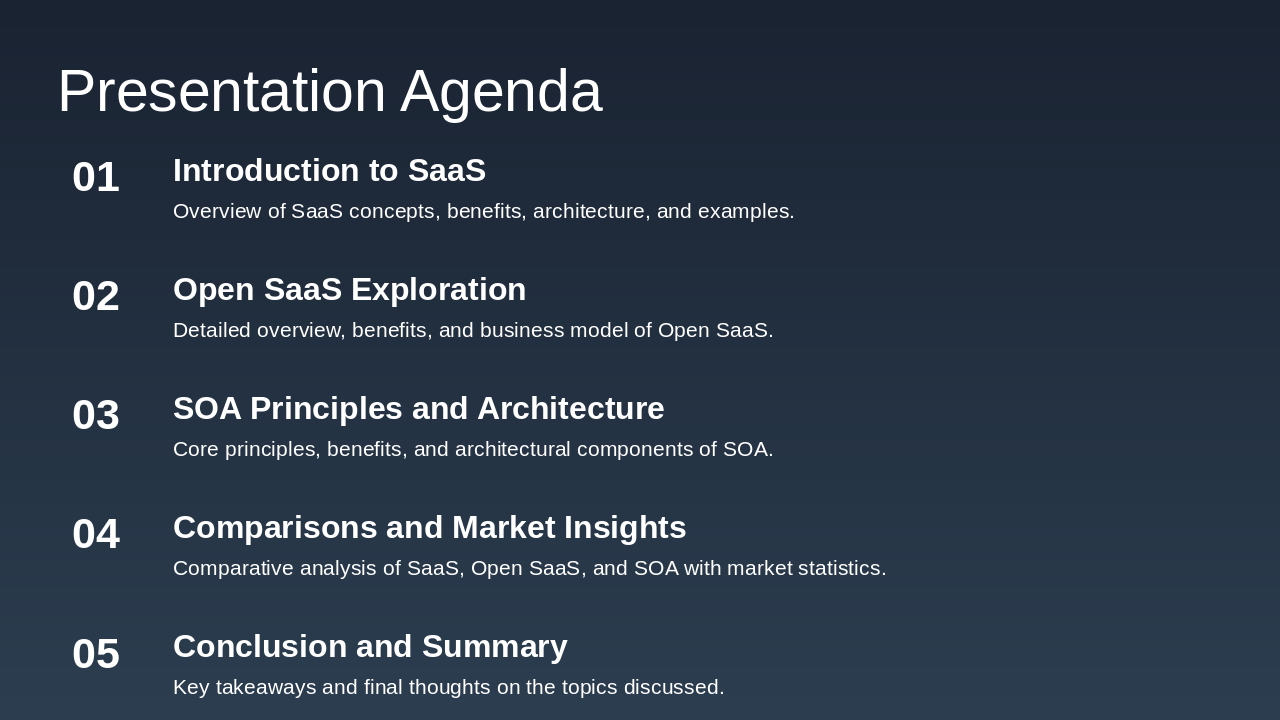
Task: Click the Comparisons and Market Insights heading
Action: pos(429,528)
